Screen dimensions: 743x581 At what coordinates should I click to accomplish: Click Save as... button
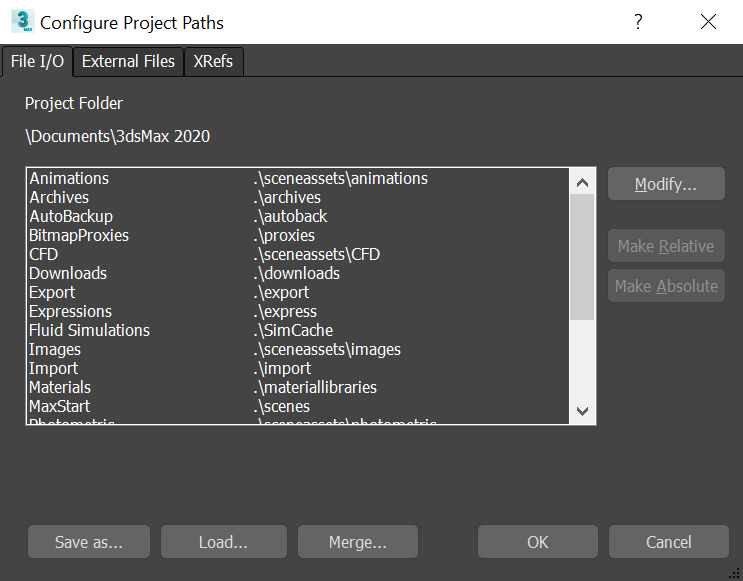pos(89,542)
